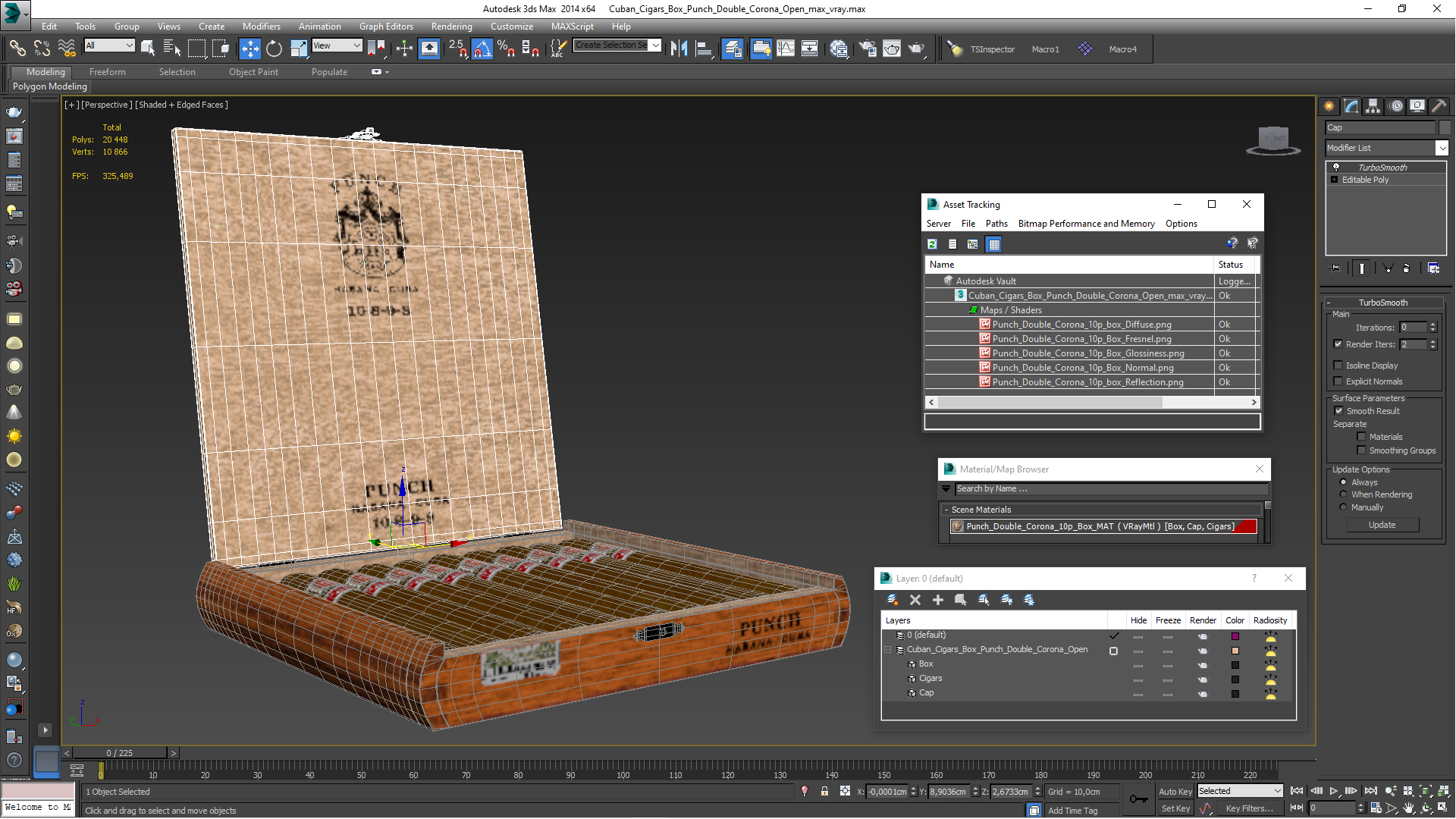Select the Rotate tool in main toolbar

(x=274, y=49)
